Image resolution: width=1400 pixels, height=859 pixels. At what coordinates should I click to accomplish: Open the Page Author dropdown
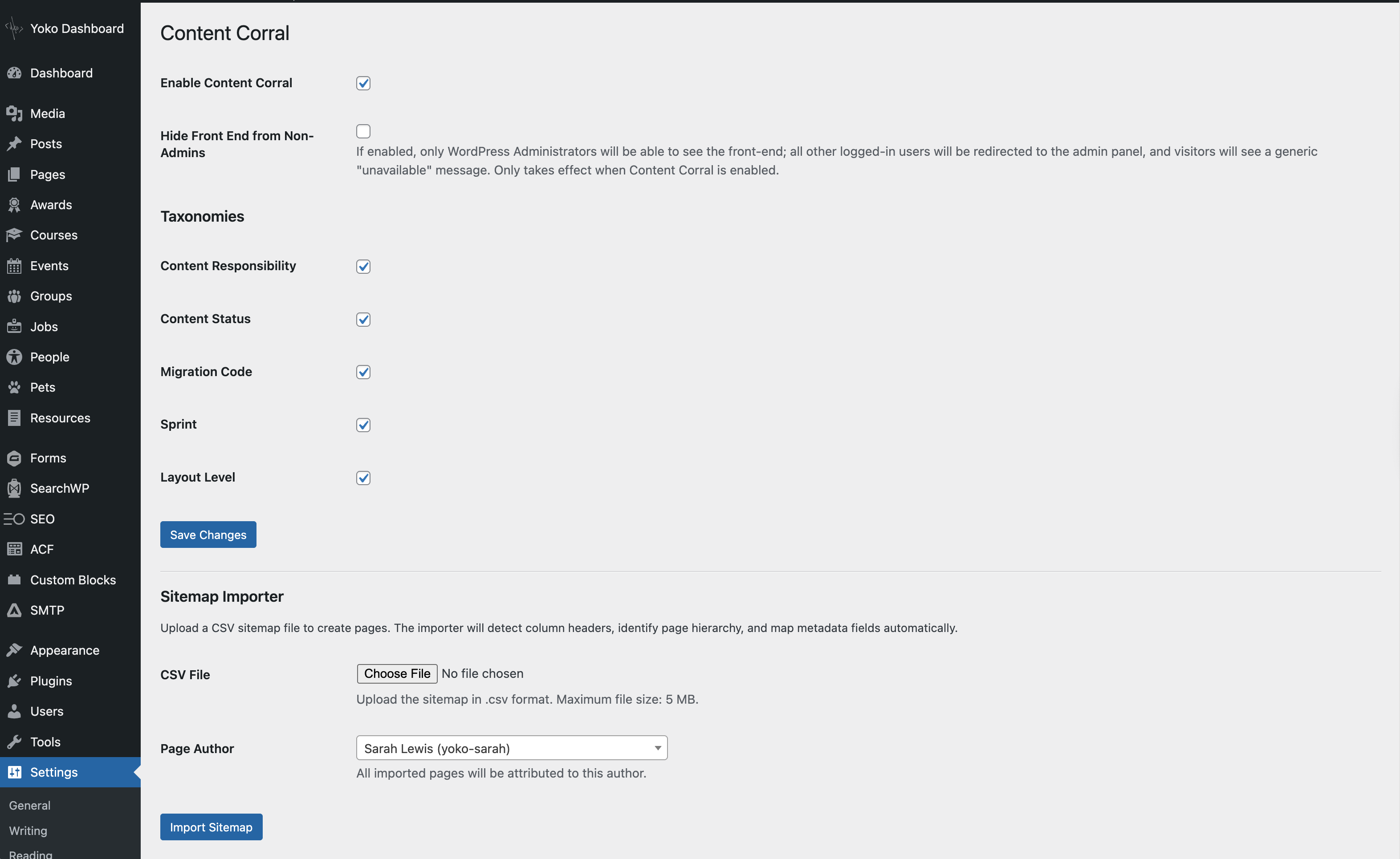click(510, 748)
